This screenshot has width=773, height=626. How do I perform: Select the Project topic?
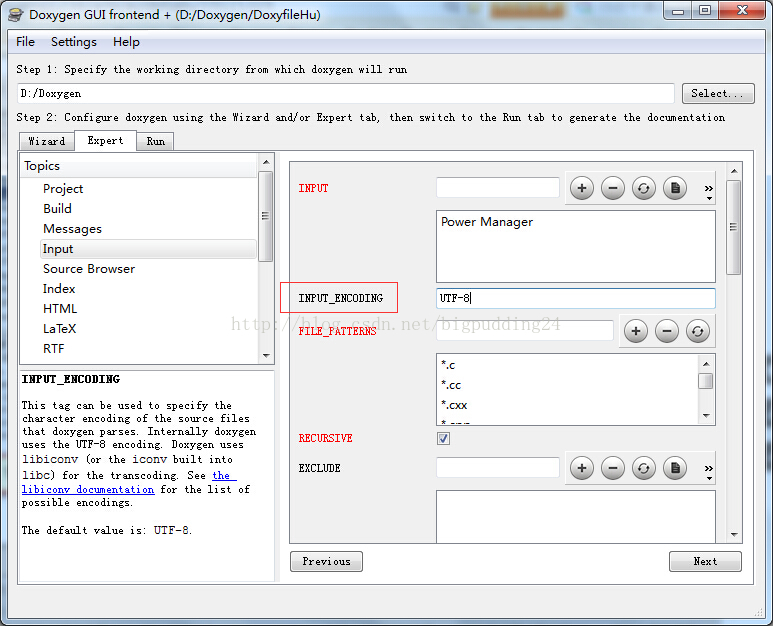tap(63, 189)
